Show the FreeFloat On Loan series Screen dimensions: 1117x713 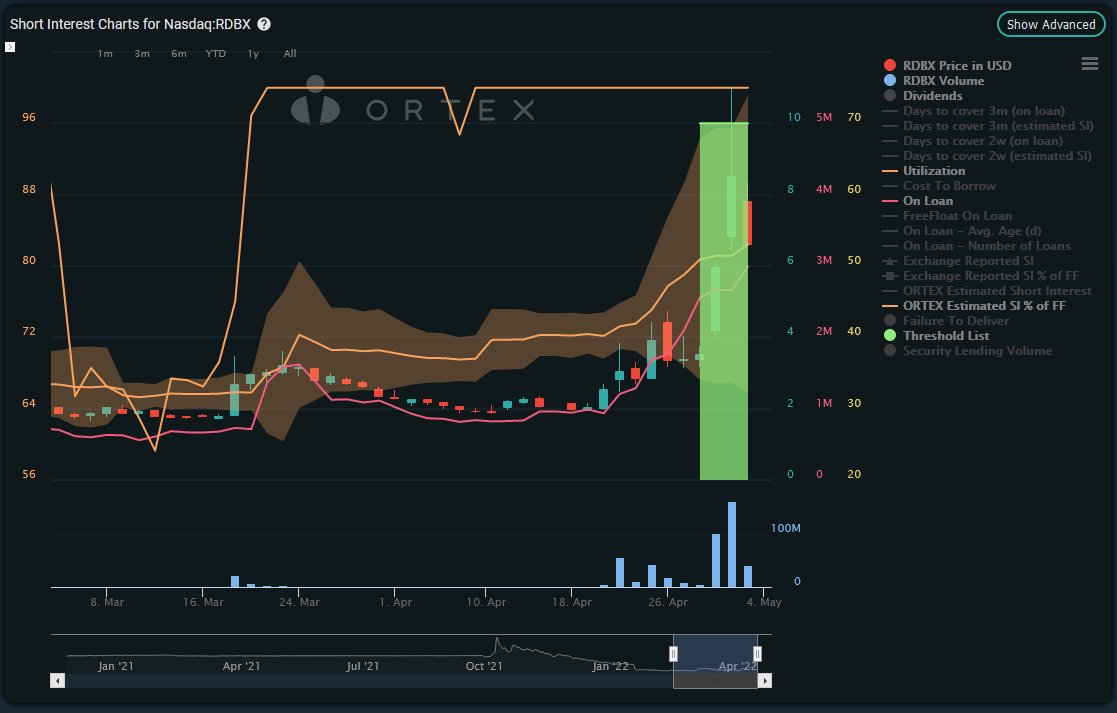click(947, 216)
